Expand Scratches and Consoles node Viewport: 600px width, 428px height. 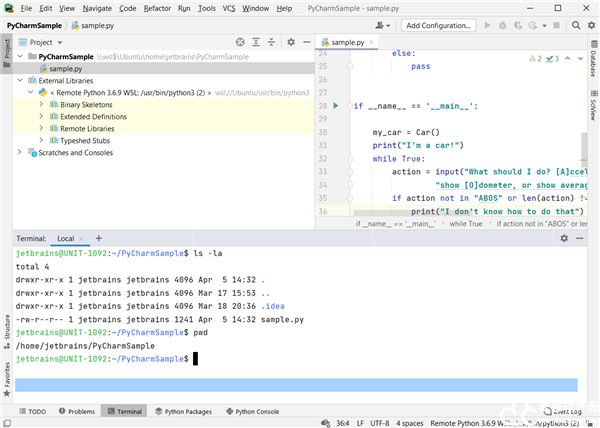pyautogui.click(x=20, y=152)
